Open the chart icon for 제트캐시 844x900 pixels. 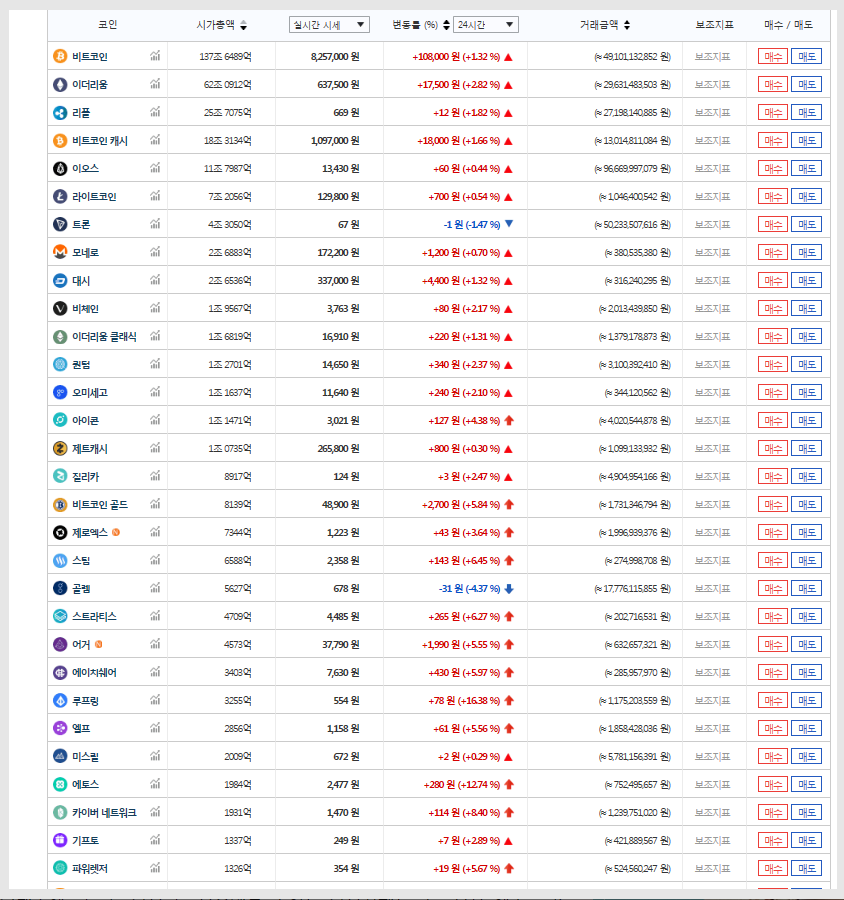[155, 448]
